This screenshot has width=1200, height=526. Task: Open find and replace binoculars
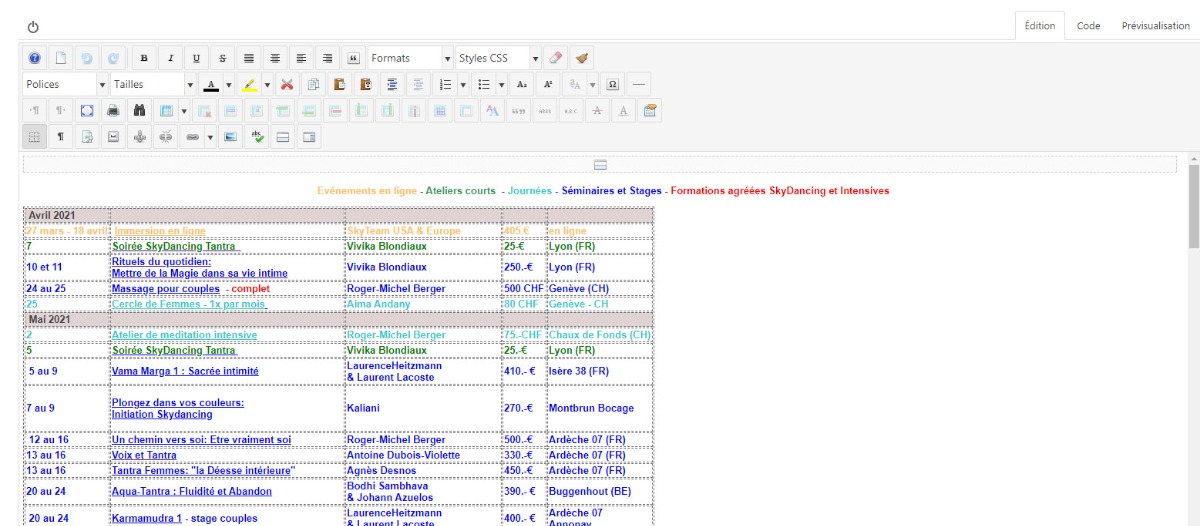139,110
